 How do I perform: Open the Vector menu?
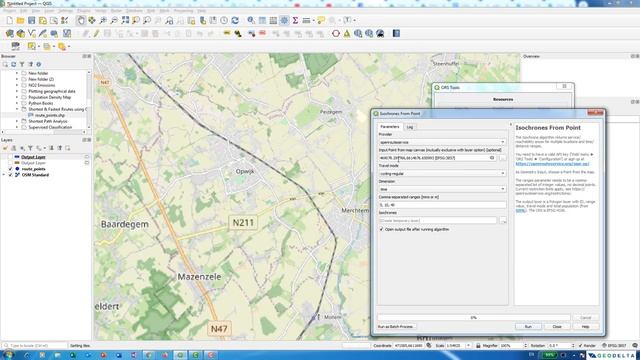pyautogui.click(x=101, y=11)
